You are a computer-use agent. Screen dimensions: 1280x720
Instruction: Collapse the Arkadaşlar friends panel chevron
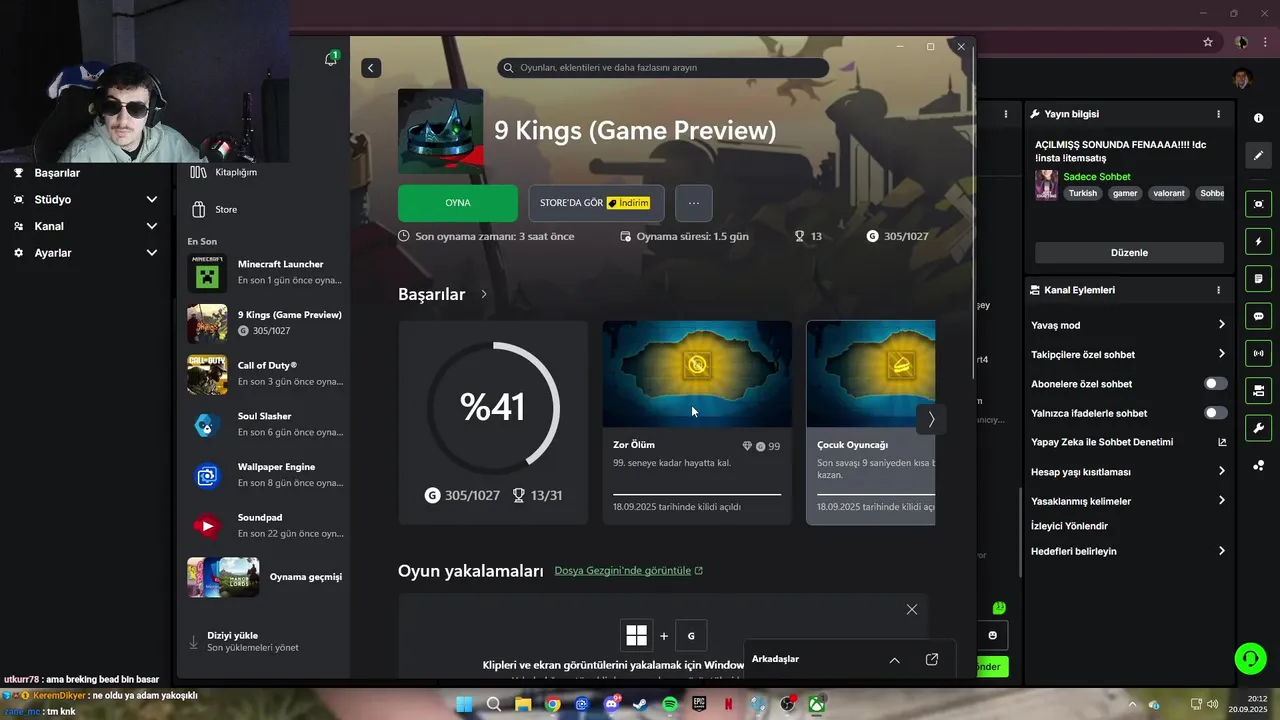pyautogui.click(x=894, y=660)
